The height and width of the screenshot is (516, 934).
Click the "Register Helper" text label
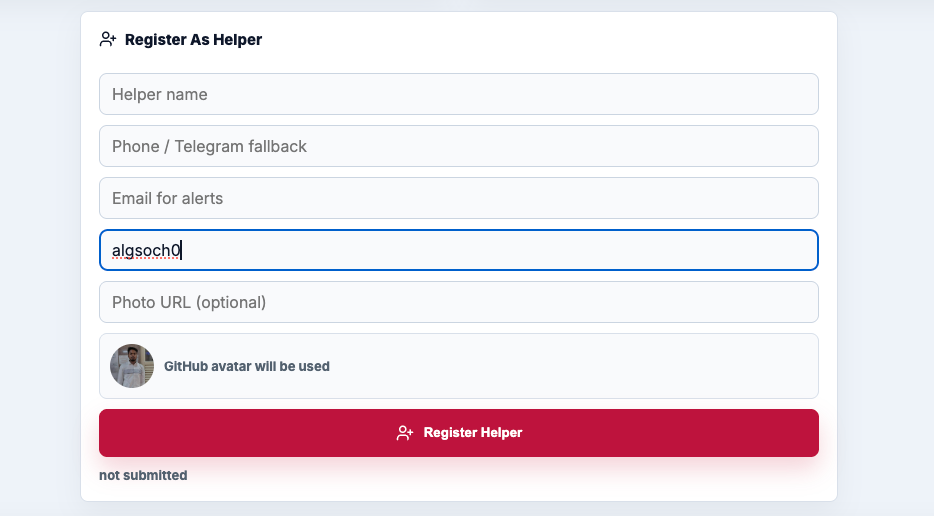tap(472, 433)
